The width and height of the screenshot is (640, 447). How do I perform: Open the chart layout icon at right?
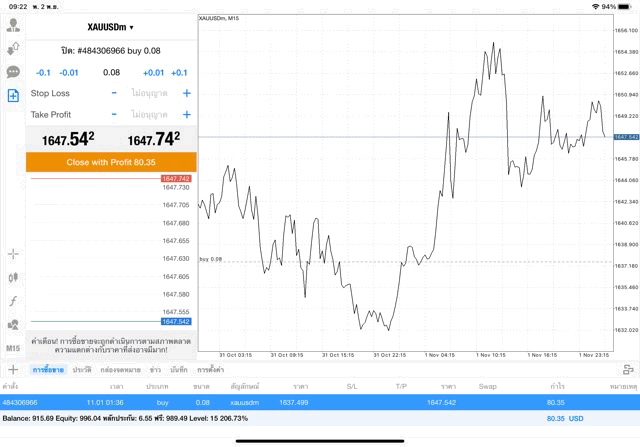click(628, 369)
